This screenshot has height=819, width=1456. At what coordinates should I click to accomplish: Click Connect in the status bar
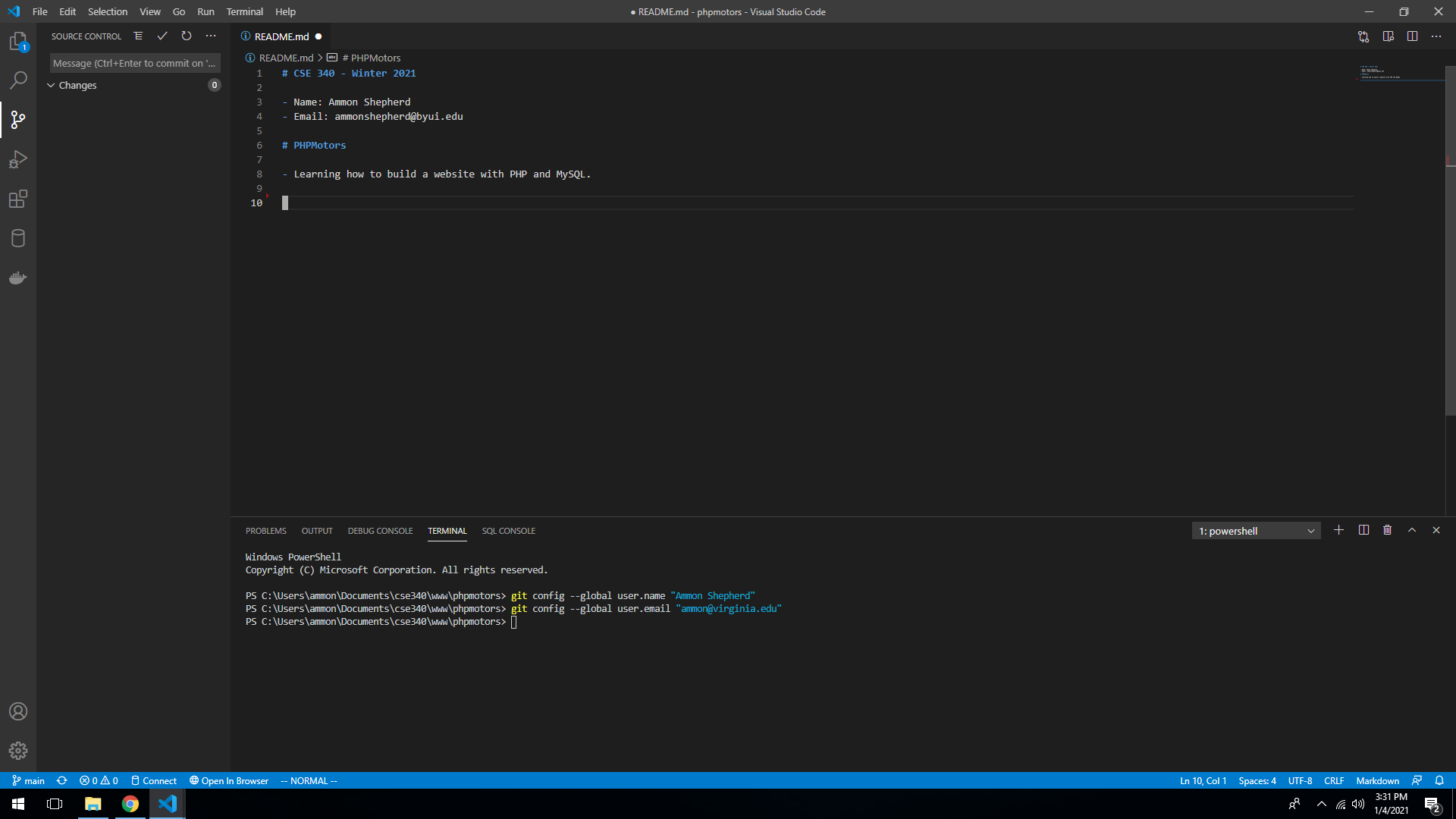[x=154, y=780]
